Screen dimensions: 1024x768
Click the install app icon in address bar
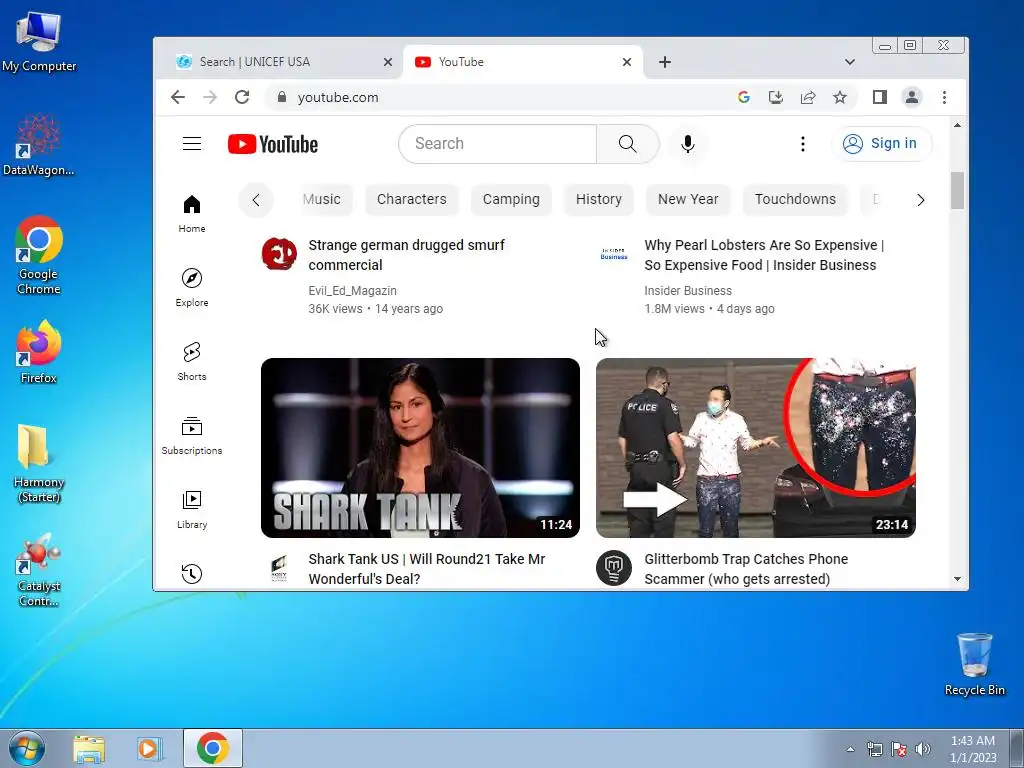776,97
